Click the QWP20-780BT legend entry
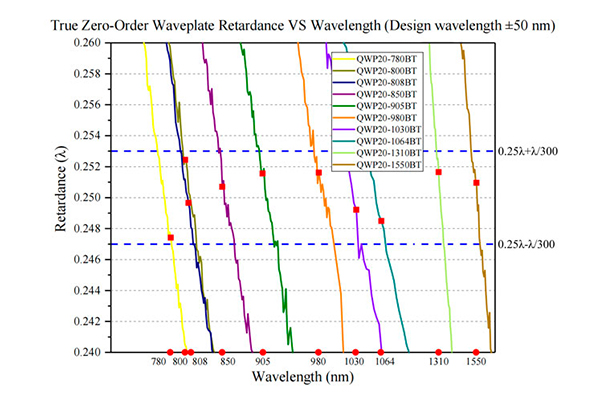 377,59
